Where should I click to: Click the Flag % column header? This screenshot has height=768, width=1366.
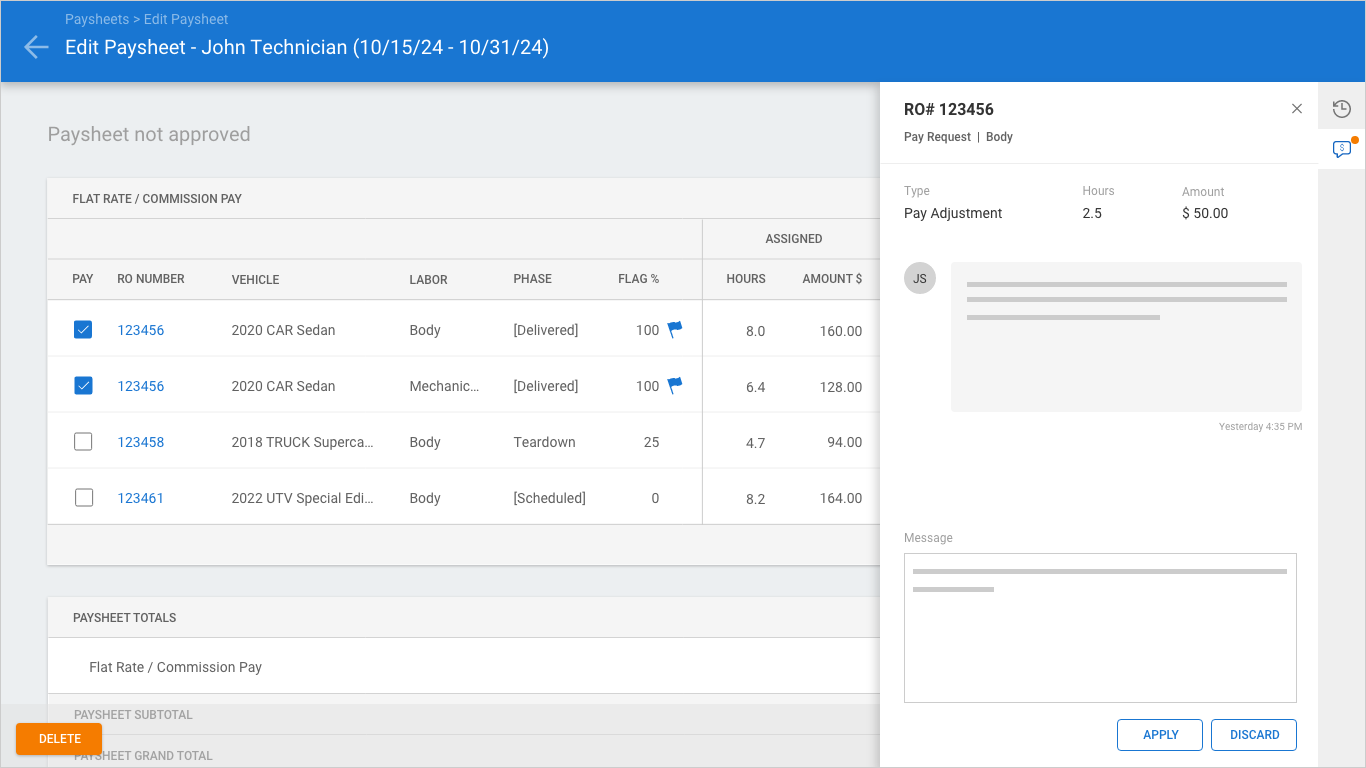[638, 279]
